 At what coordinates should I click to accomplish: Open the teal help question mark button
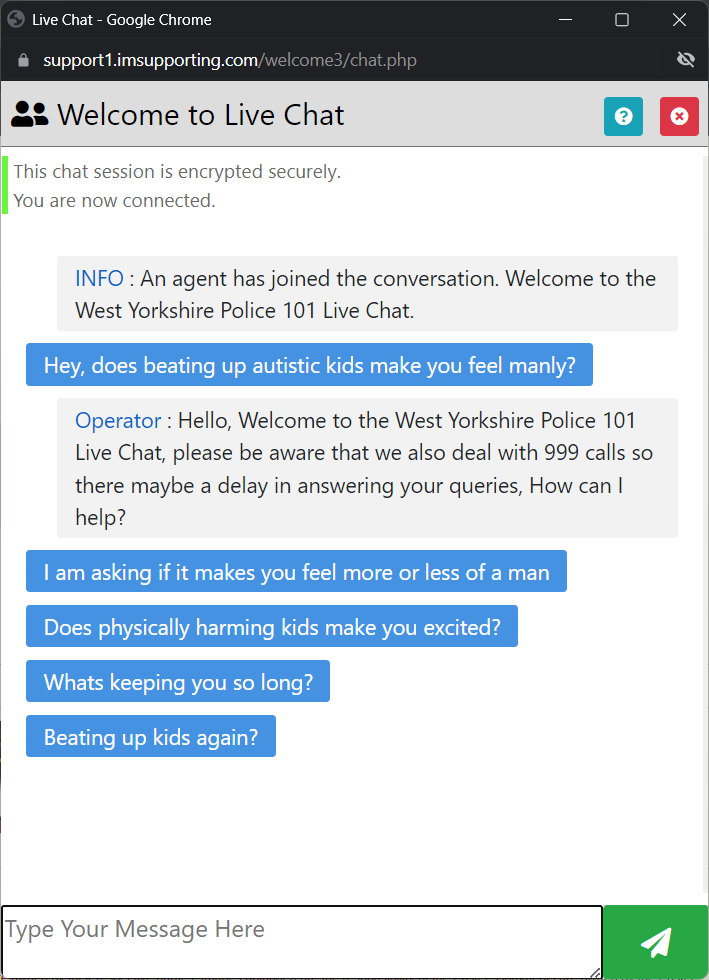pyautogui.click(x=623, y=116)
